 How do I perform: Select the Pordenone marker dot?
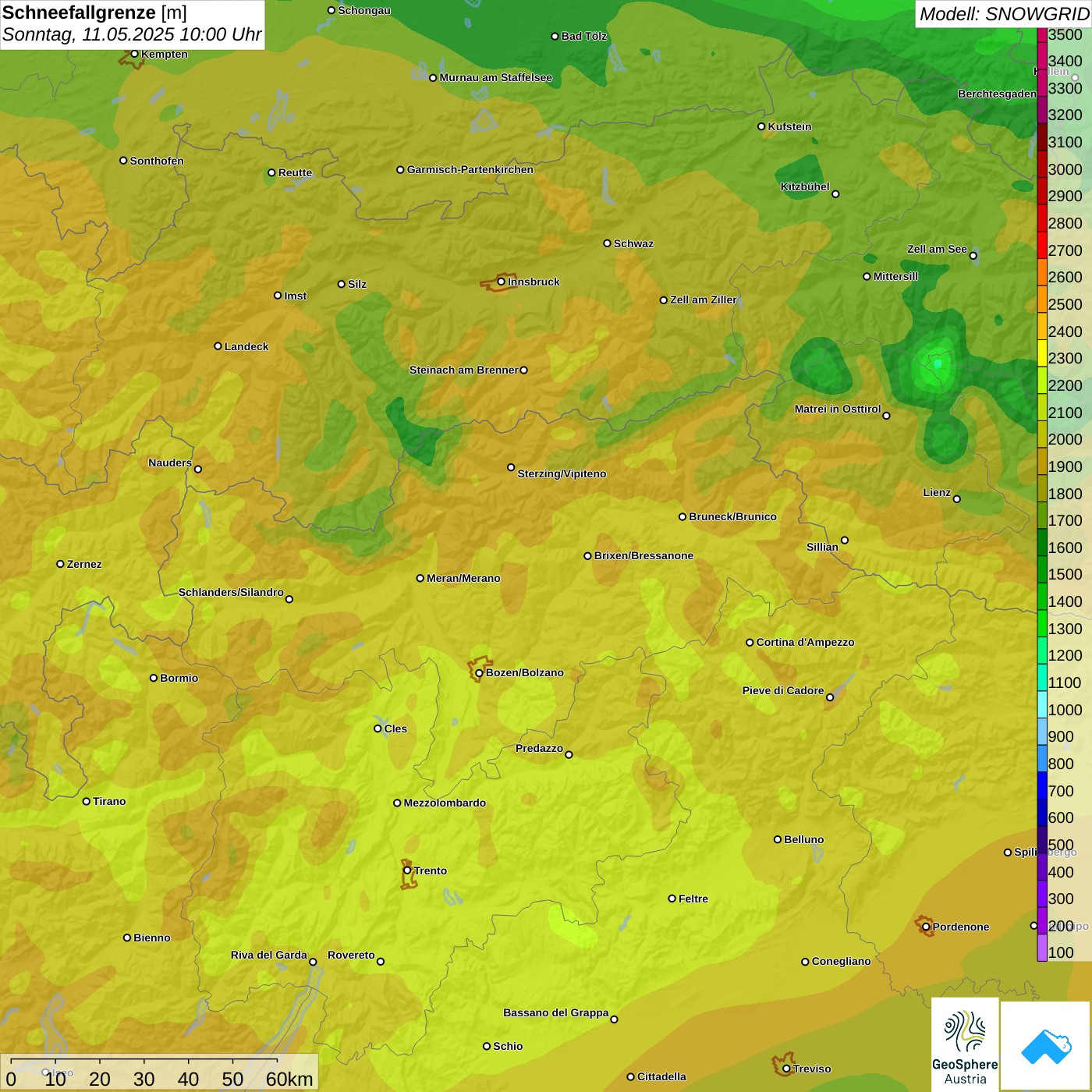(x=926, y=927)
